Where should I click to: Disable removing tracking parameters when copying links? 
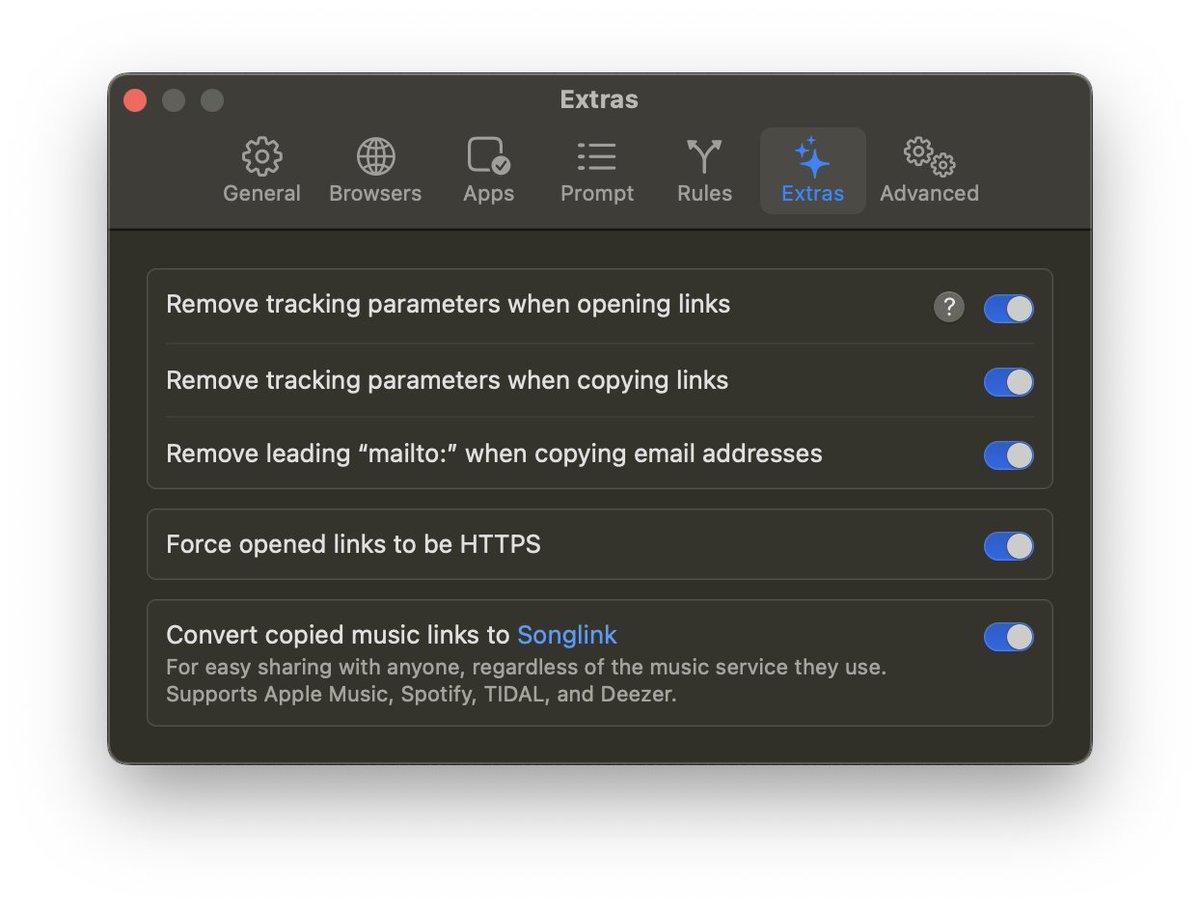(1009, 382)
